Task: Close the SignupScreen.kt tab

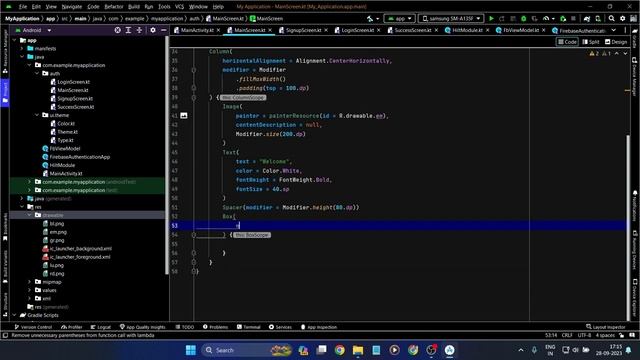Action: coord(326,30)
